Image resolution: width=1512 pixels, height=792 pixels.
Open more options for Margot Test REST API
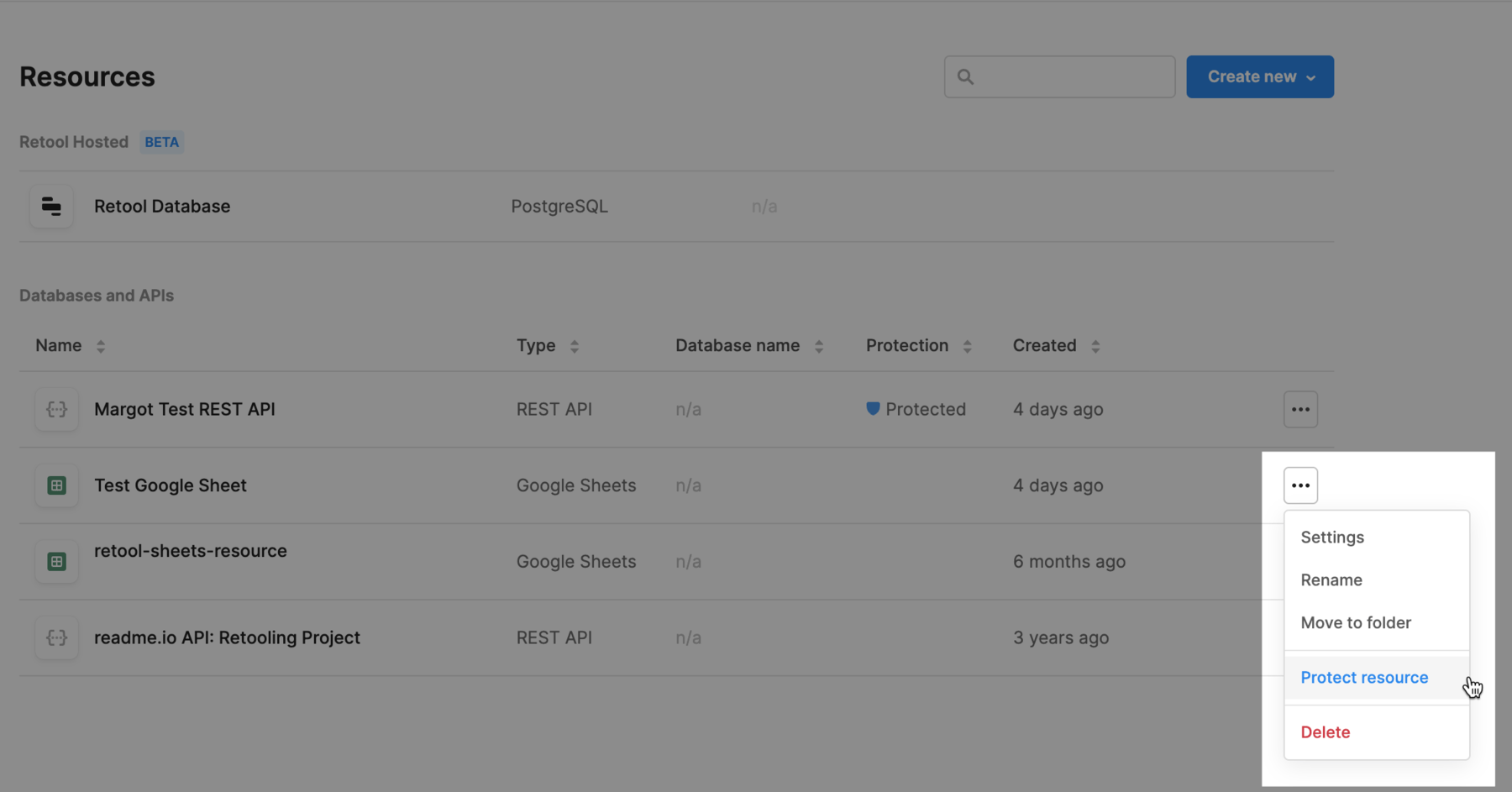(x=1300, y=410)
